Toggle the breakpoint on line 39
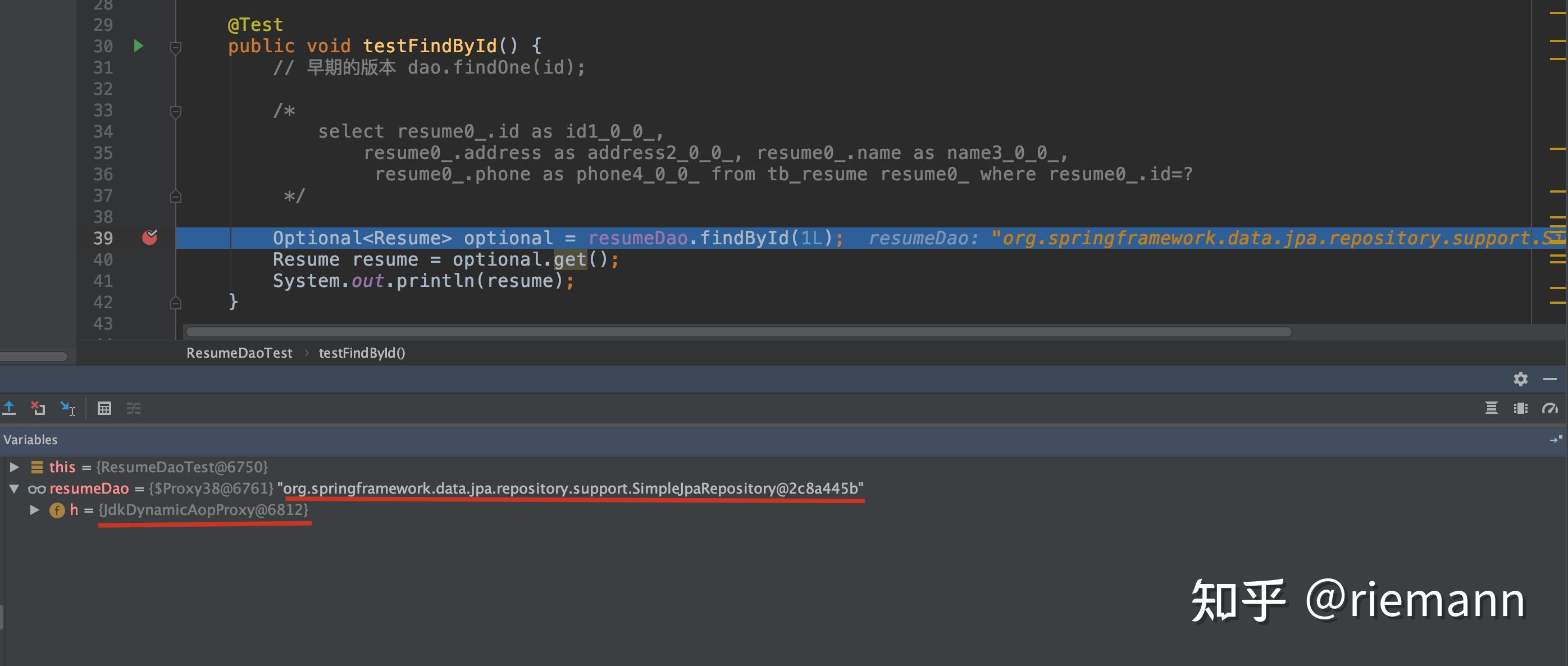The width and height of the screenshot is (1568, 666). [149, 238]
